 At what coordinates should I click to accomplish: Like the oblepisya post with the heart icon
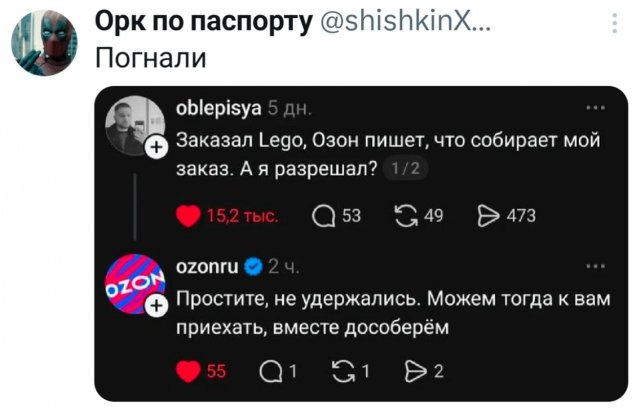188,215
